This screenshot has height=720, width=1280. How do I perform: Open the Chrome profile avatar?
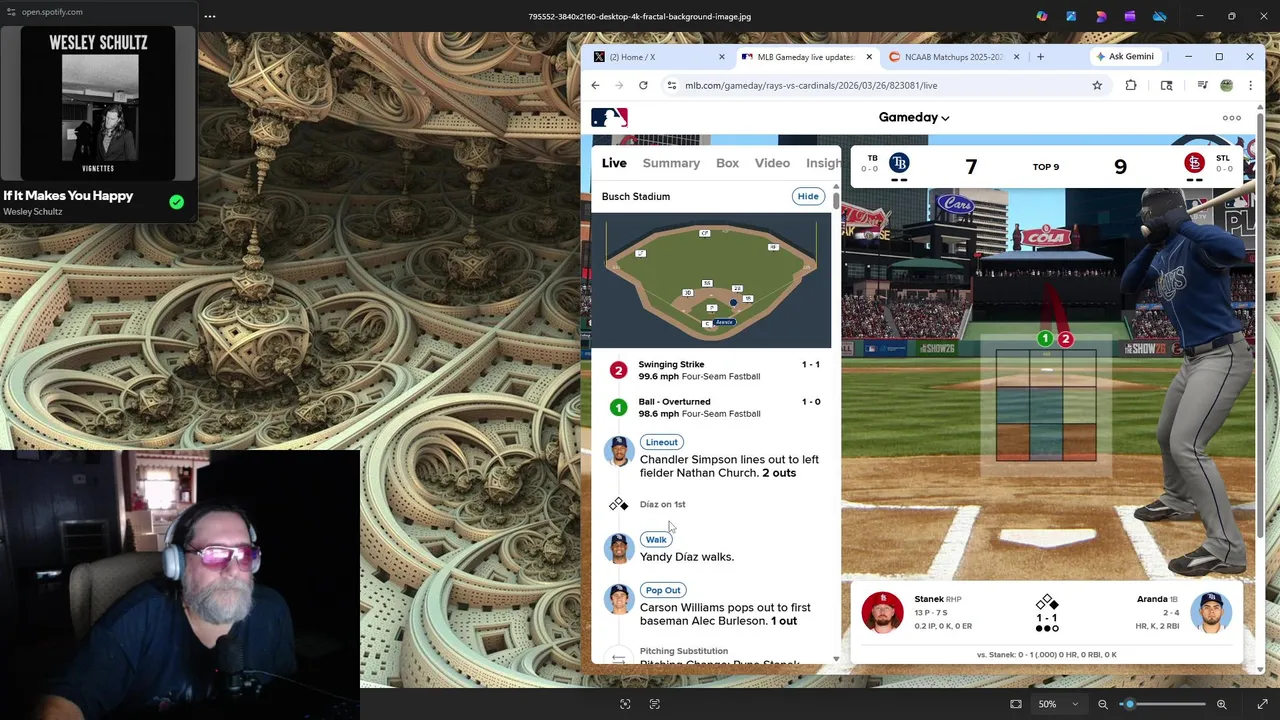point(1226,85)
